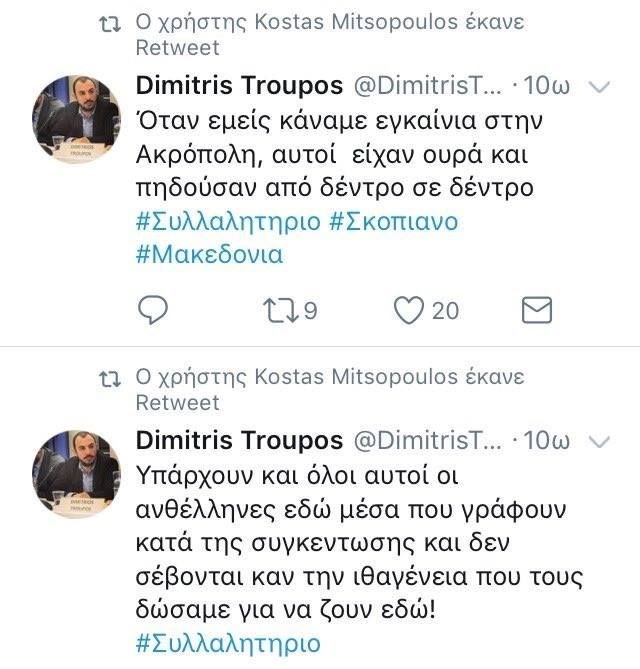Click the 10ω timestamp on the first tweet

pos(546,87)
